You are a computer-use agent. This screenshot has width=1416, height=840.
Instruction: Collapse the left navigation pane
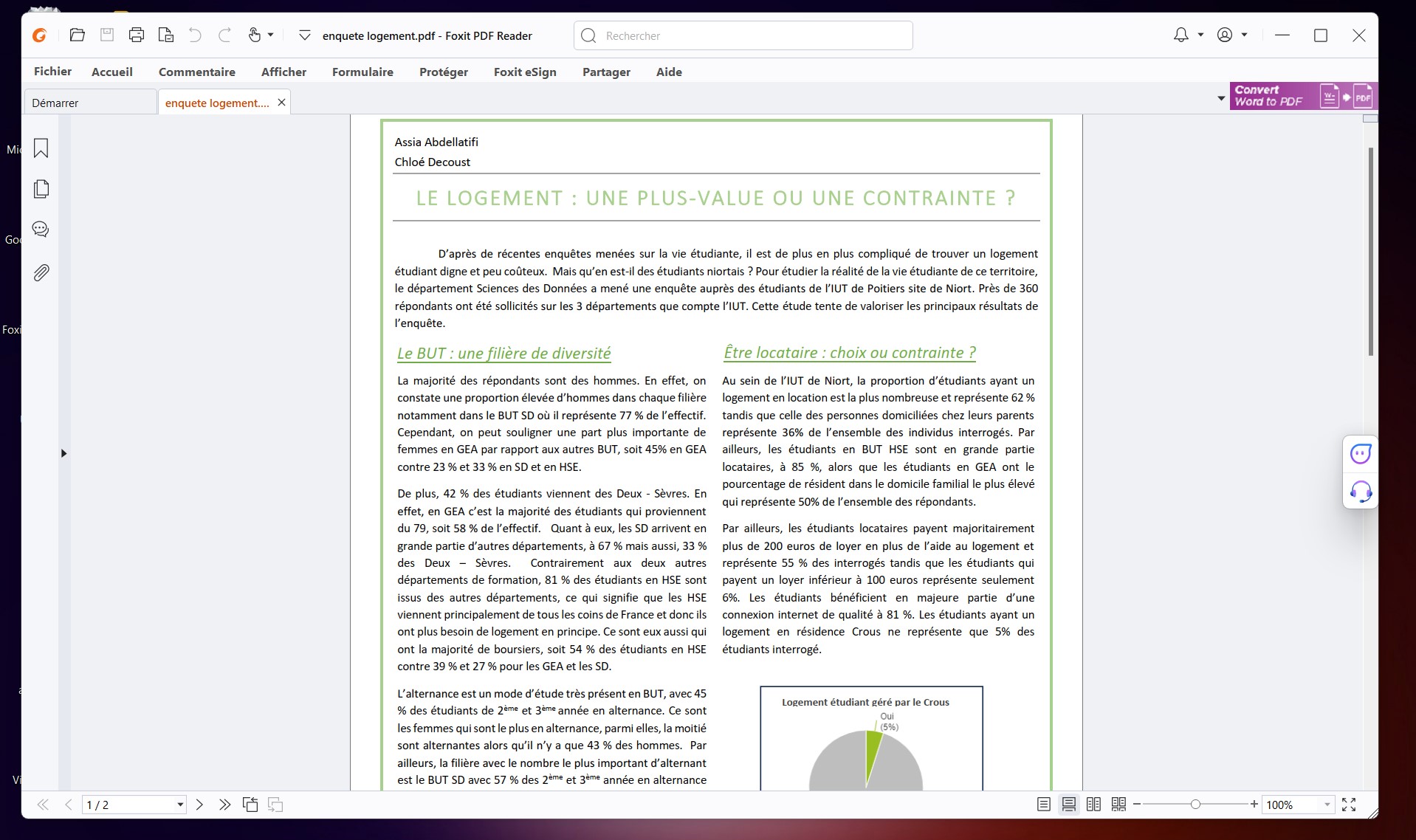point(63,452)
